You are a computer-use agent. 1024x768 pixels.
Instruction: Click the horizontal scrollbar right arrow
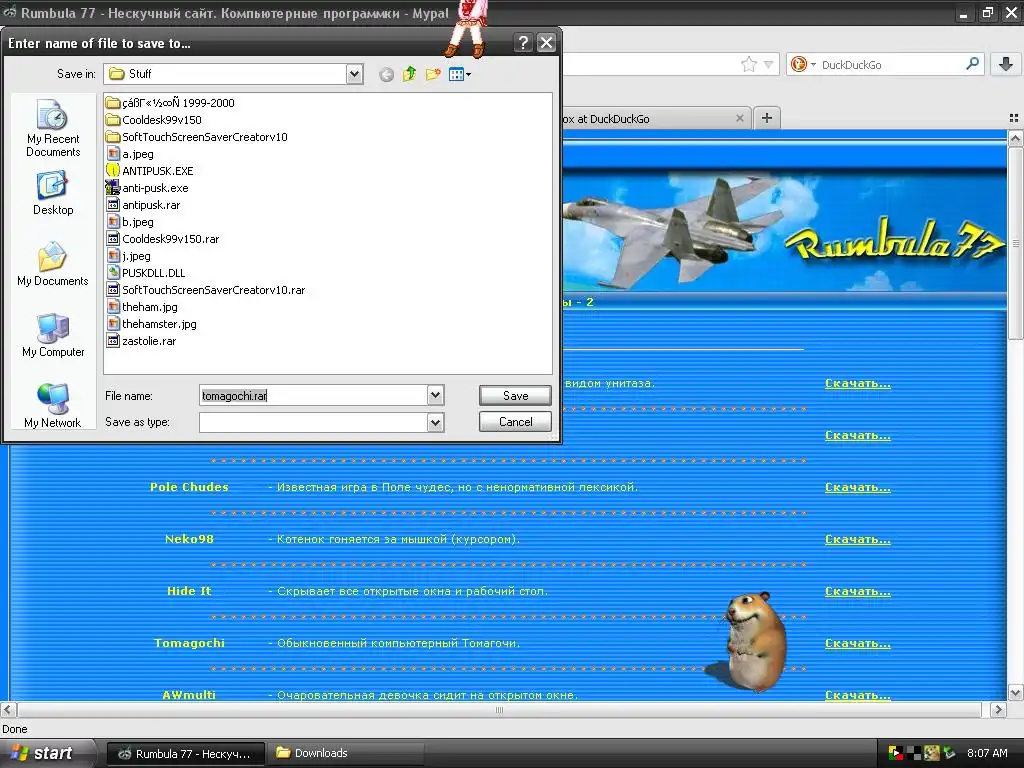click(998, 709)
